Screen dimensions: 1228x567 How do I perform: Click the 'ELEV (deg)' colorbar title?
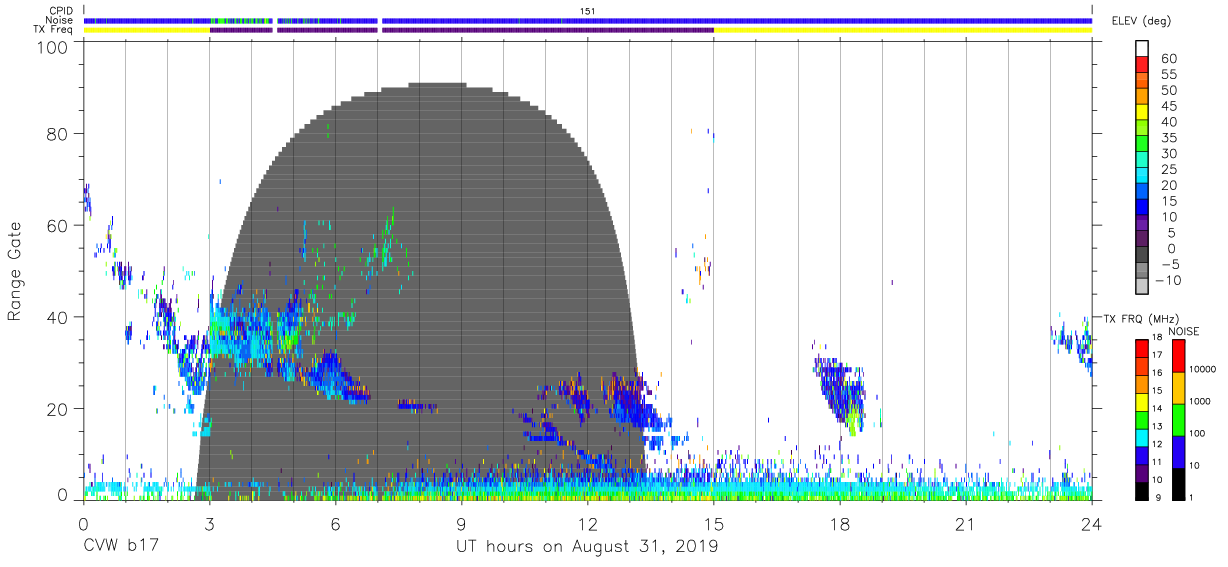pos(1142,21)
